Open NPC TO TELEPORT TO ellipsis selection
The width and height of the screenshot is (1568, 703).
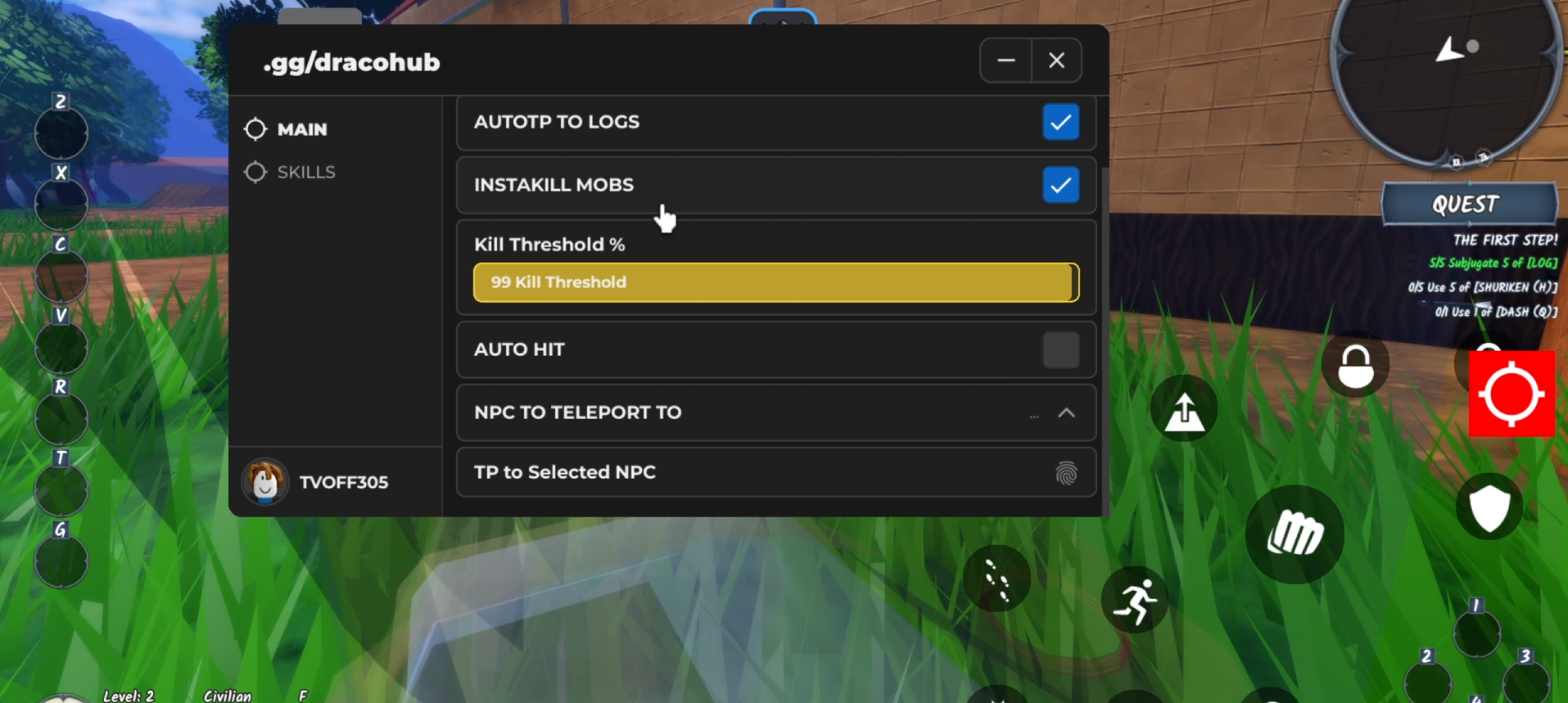coord(1034,417)
